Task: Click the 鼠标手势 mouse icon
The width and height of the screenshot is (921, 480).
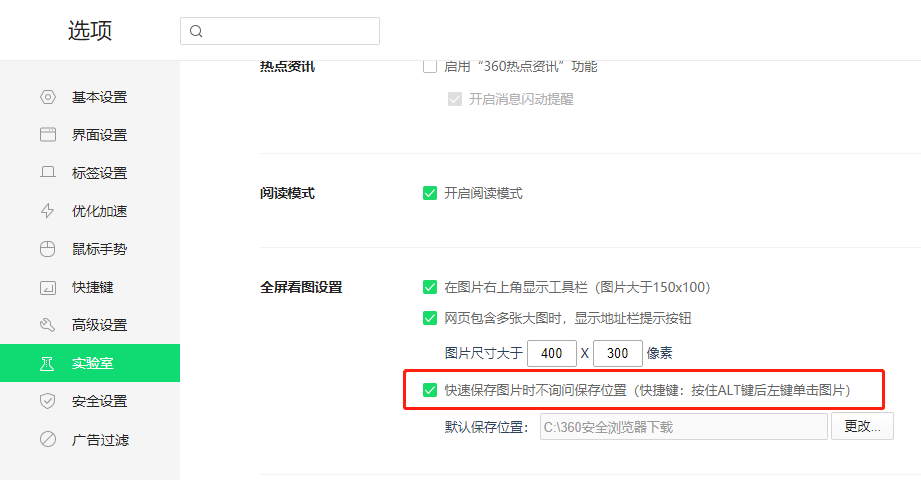Action: pyautogui.click(x=48, y=249)
